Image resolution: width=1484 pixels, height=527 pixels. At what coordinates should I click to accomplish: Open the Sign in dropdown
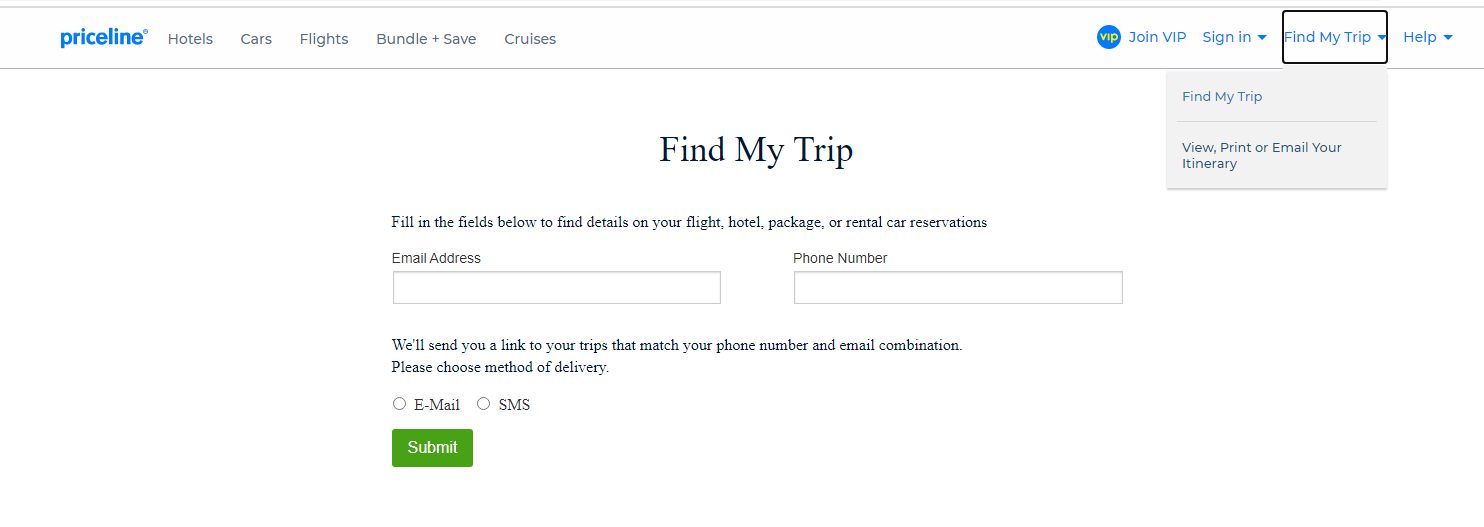tap(1235, 37)
